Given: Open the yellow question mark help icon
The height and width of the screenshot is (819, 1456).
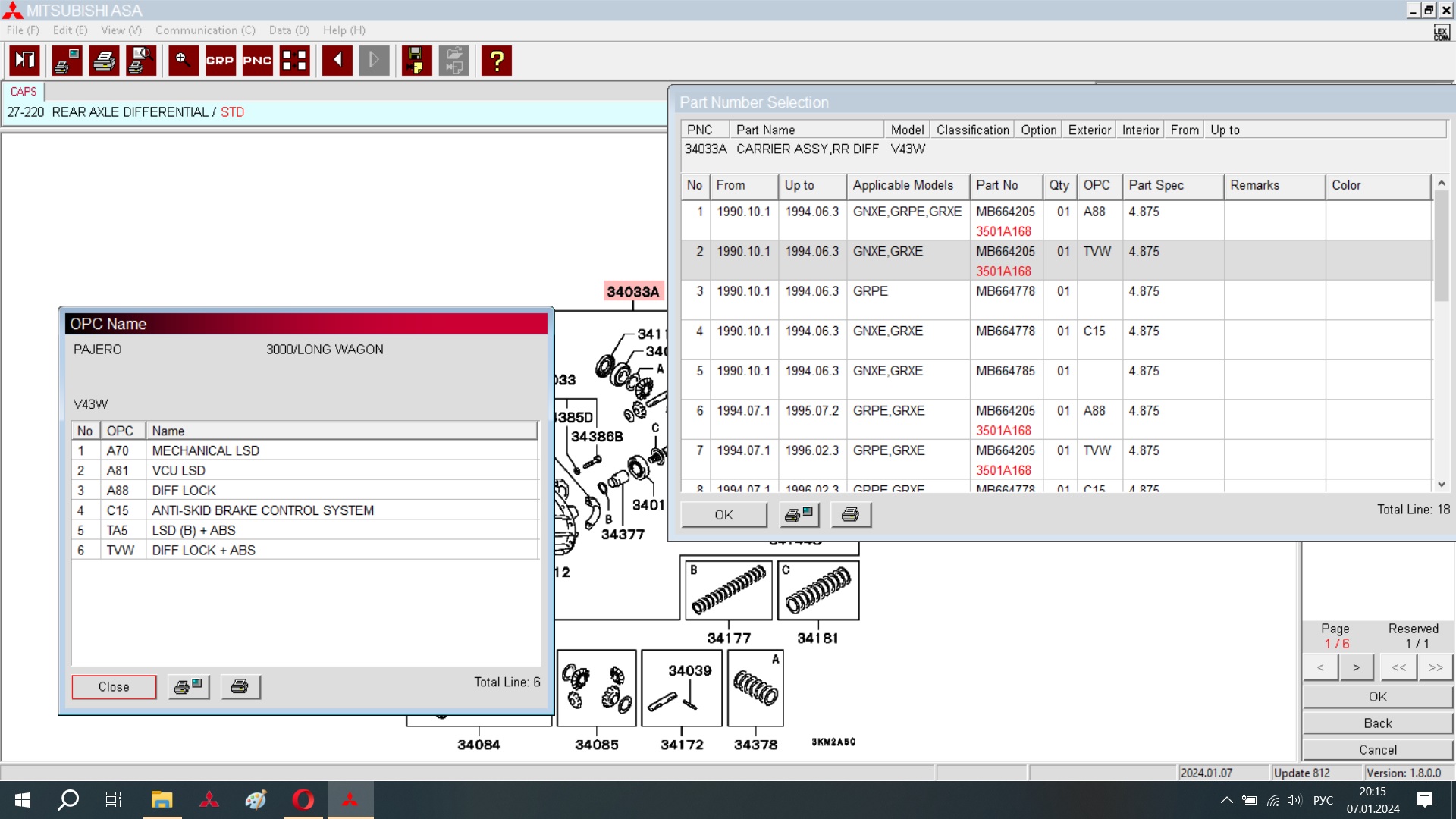Looking at the screenshot, I should click(x=497, y=61).
